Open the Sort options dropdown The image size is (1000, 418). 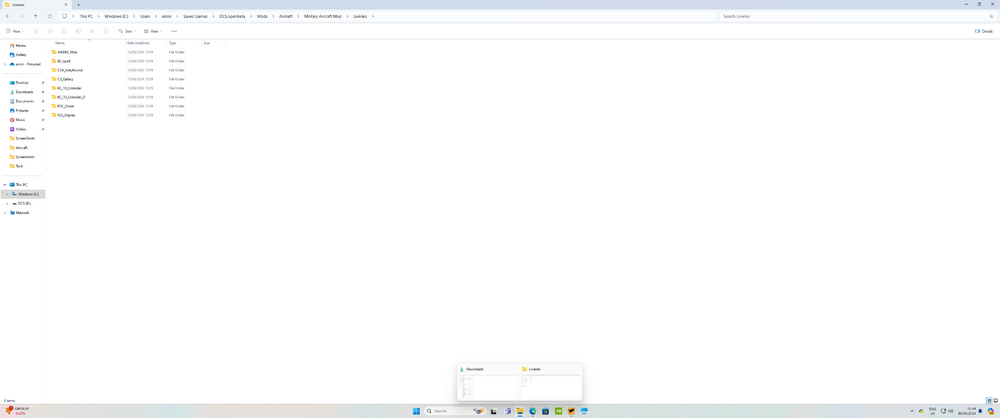coord(127,31)
